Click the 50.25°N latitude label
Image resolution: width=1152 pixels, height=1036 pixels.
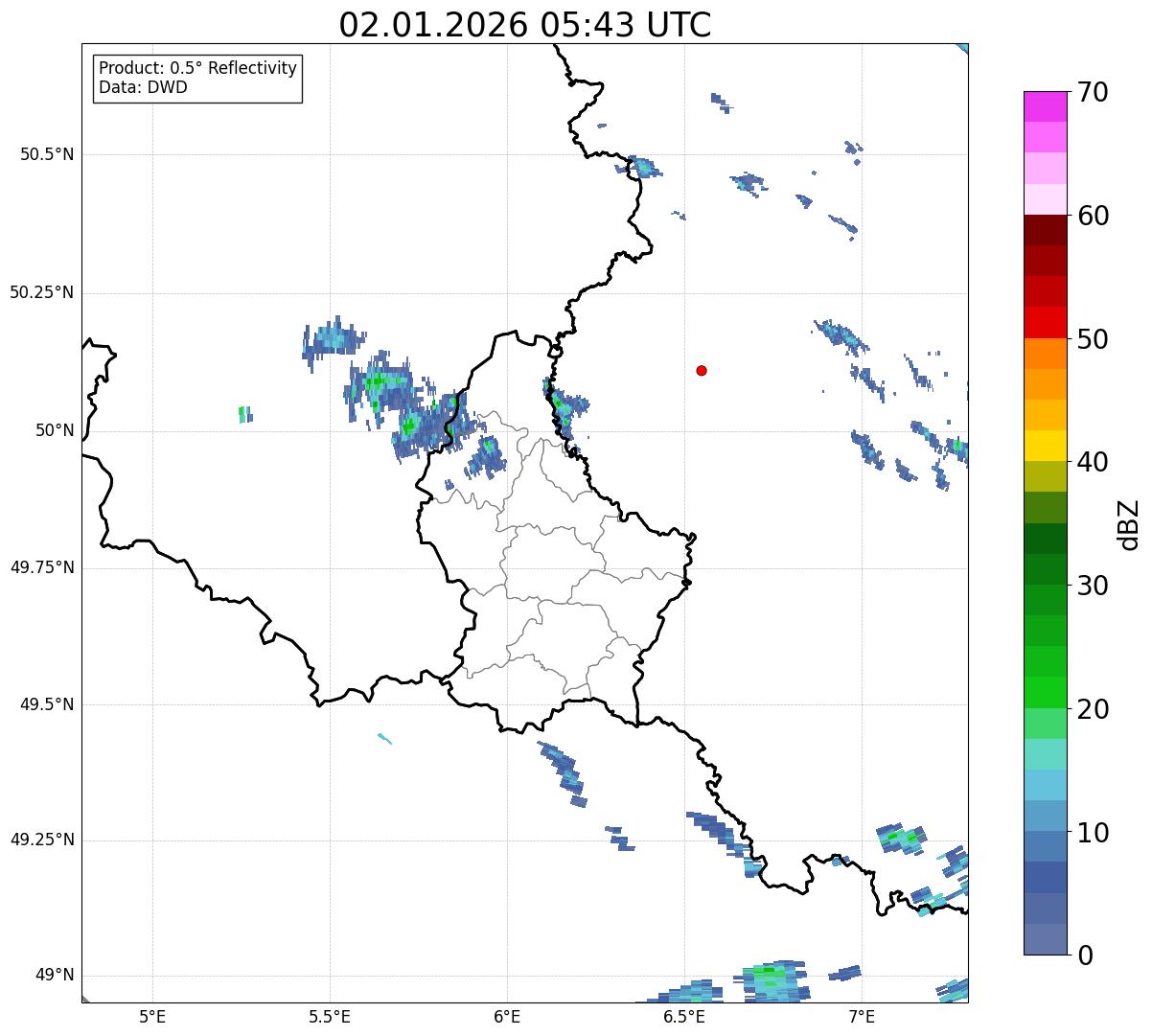tap(42, 293)
